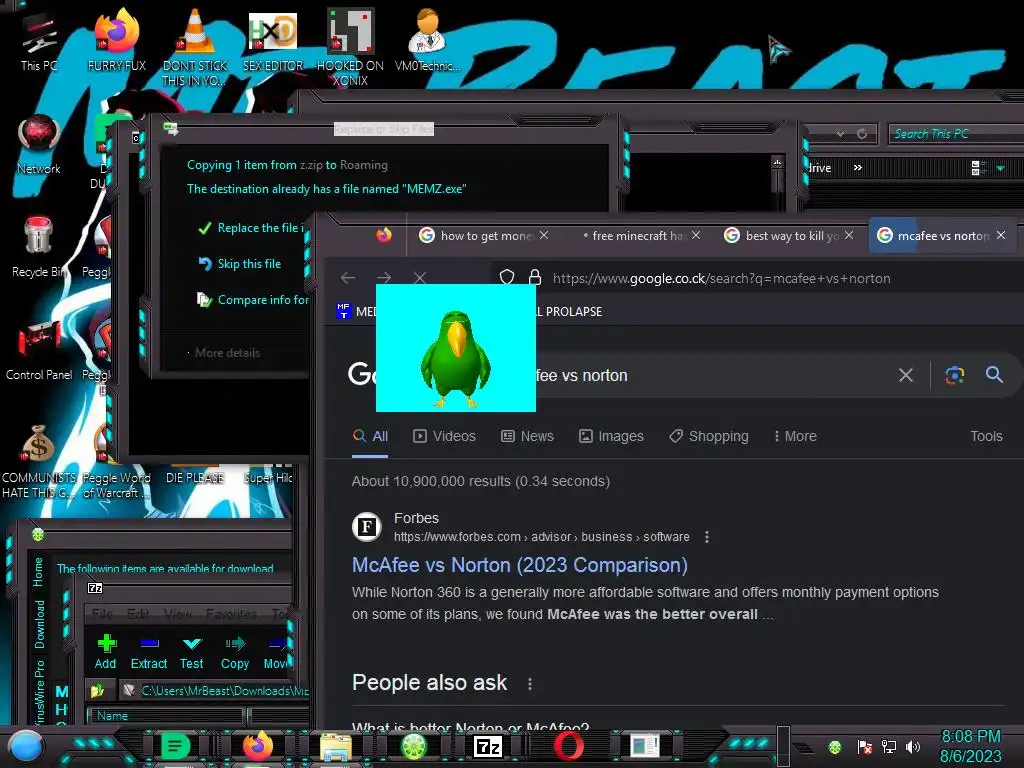Open Forbes result three-dot options
This screenshot has height=768, width=1024.
pyautogui.click(x=707, y=537)
